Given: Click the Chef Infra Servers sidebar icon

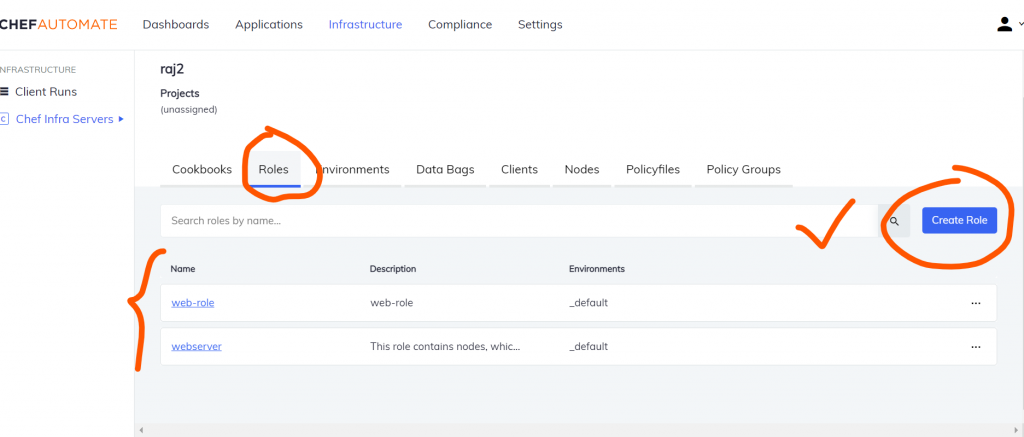Looking at the screenshot, I should 4,119.
